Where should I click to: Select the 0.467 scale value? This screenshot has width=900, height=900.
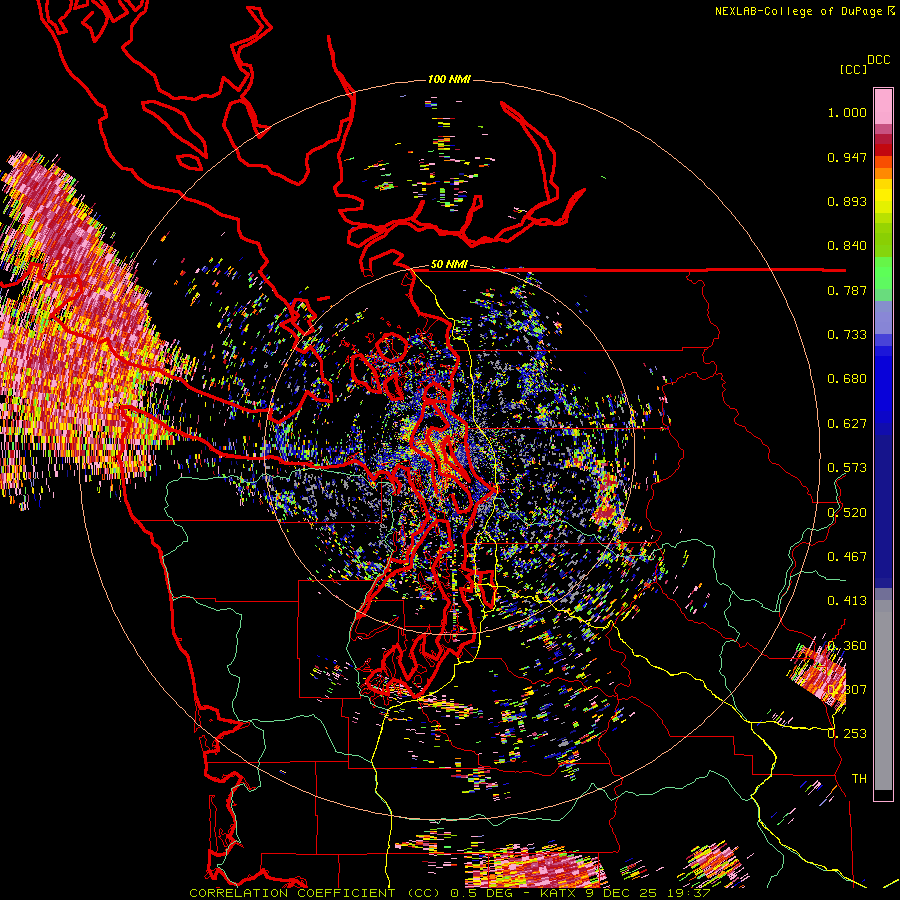[847, 557]
